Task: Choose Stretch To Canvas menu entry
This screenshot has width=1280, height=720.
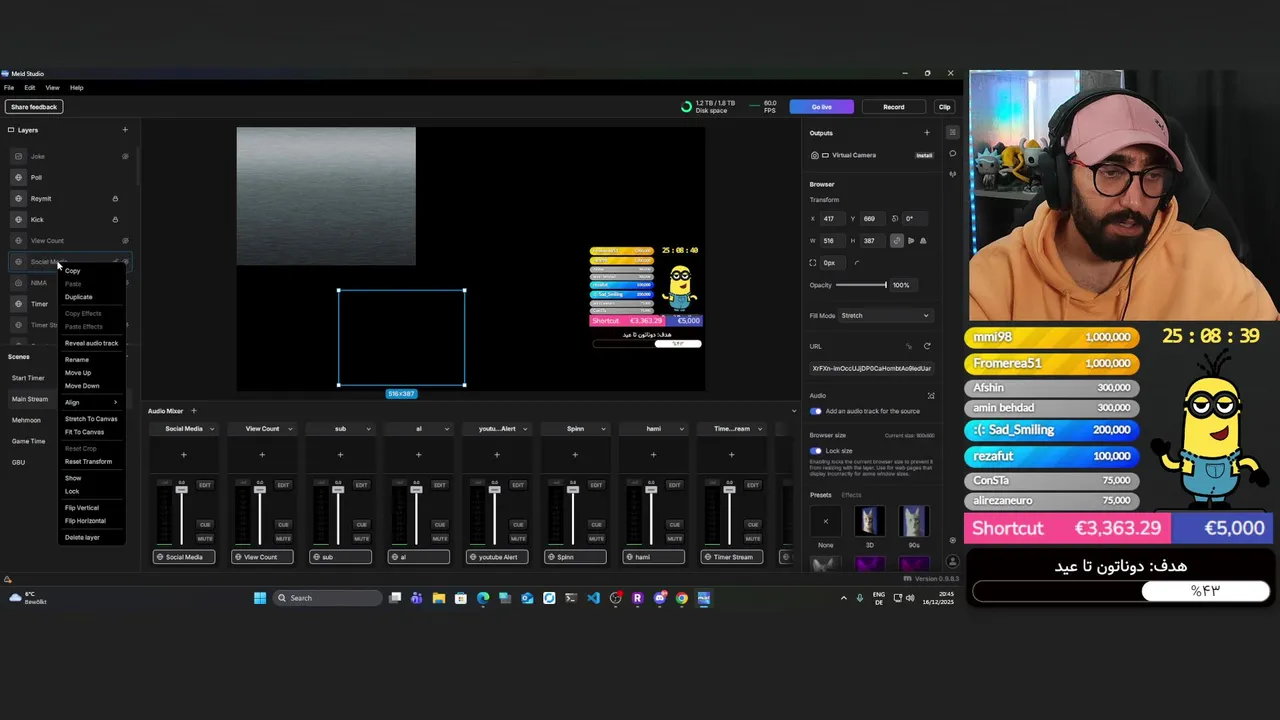Action: click(91, 419)
